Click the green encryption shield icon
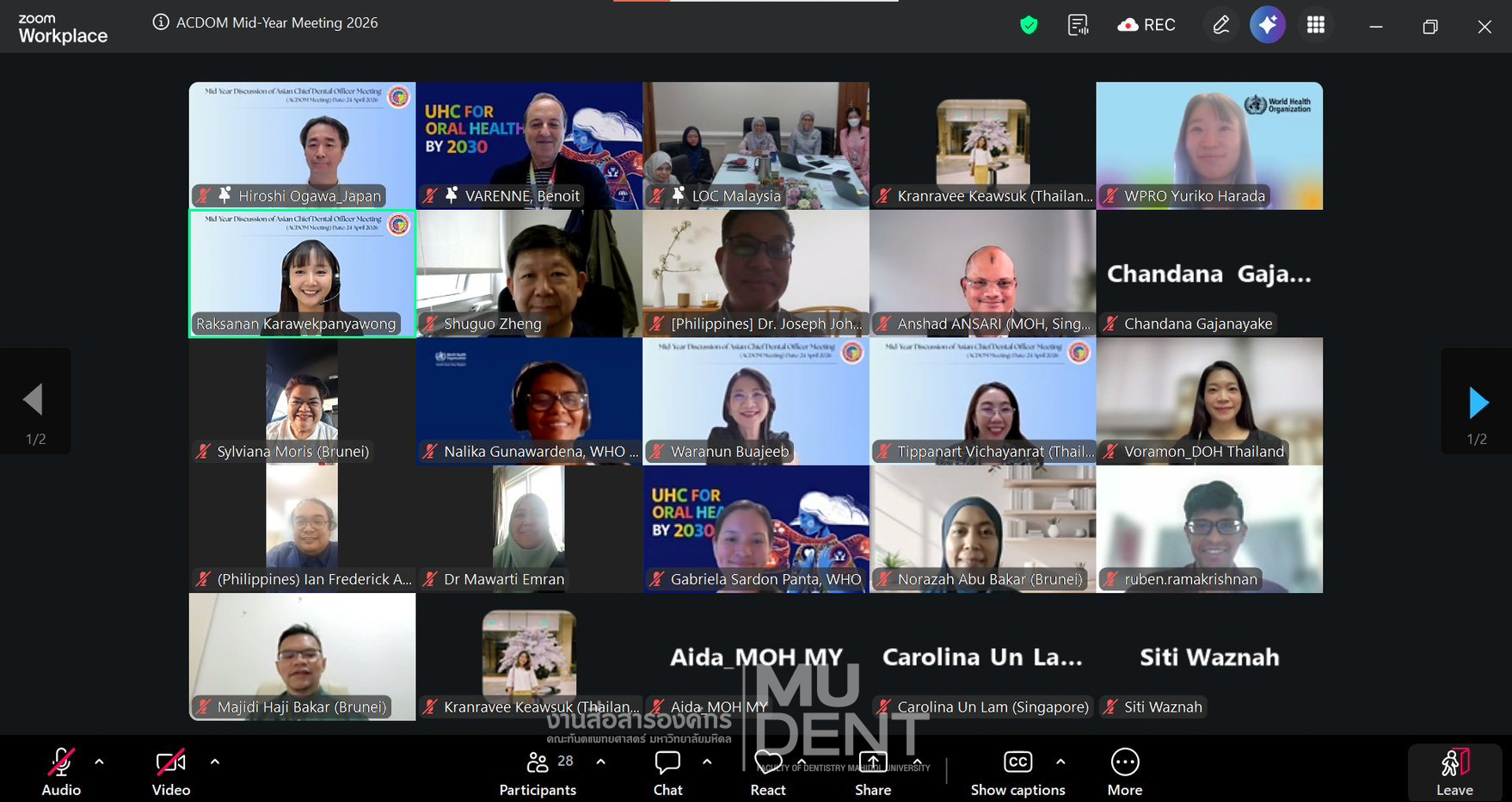 tap(1029, 25)
